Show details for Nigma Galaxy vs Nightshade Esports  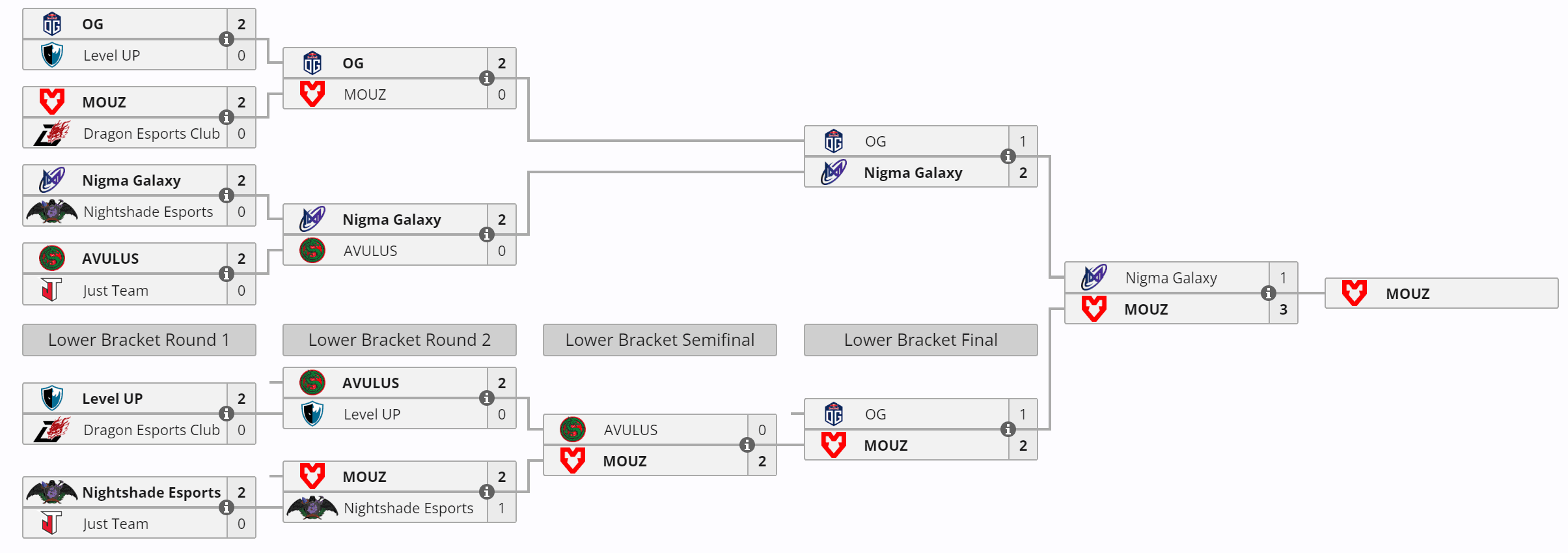click(226, 195)
